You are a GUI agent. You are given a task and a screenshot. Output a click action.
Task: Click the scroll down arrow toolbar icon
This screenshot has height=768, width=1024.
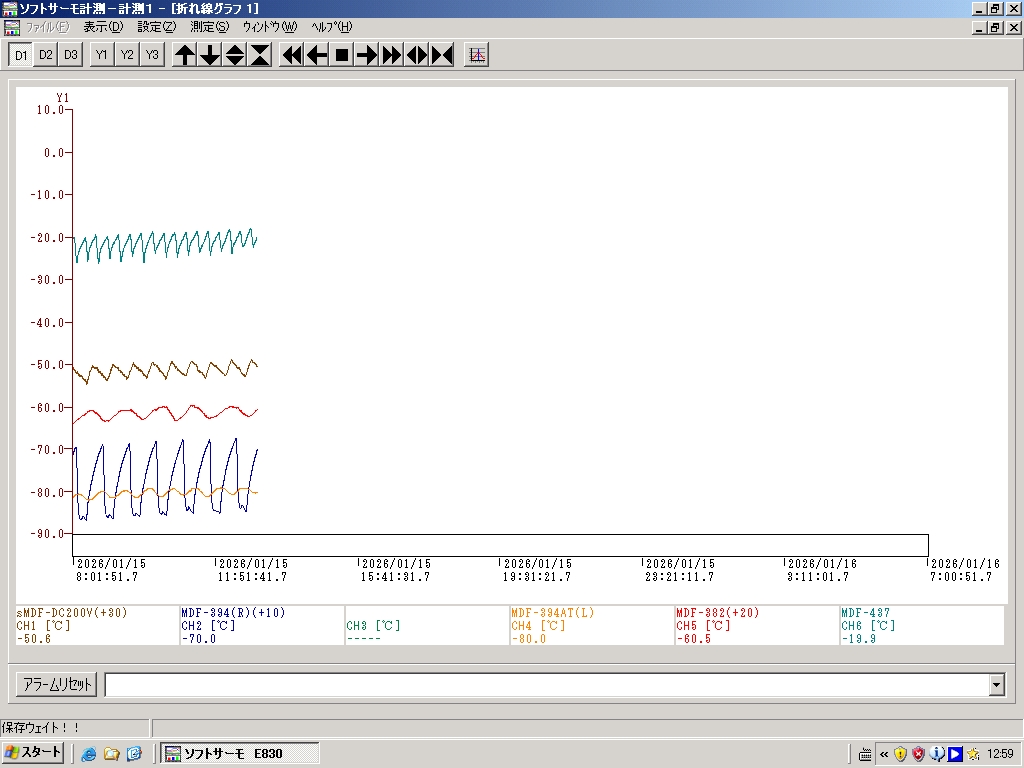210,55
